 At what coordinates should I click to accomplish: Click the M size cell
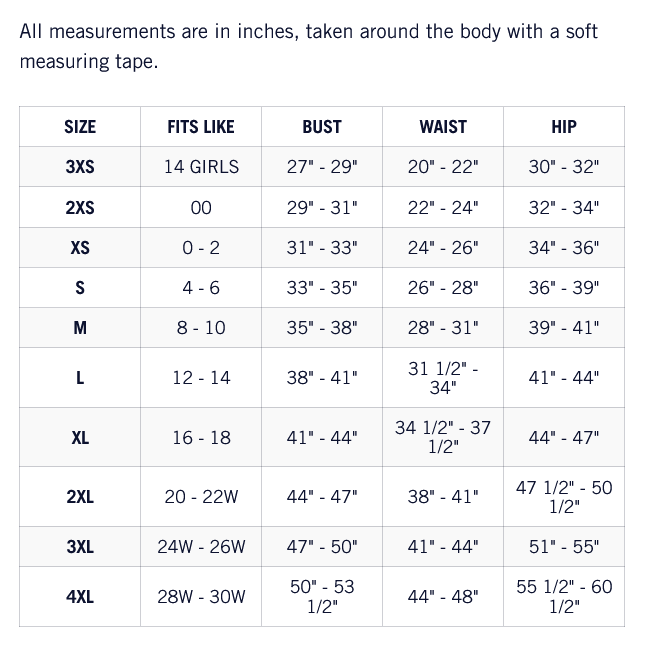(80, 328)
